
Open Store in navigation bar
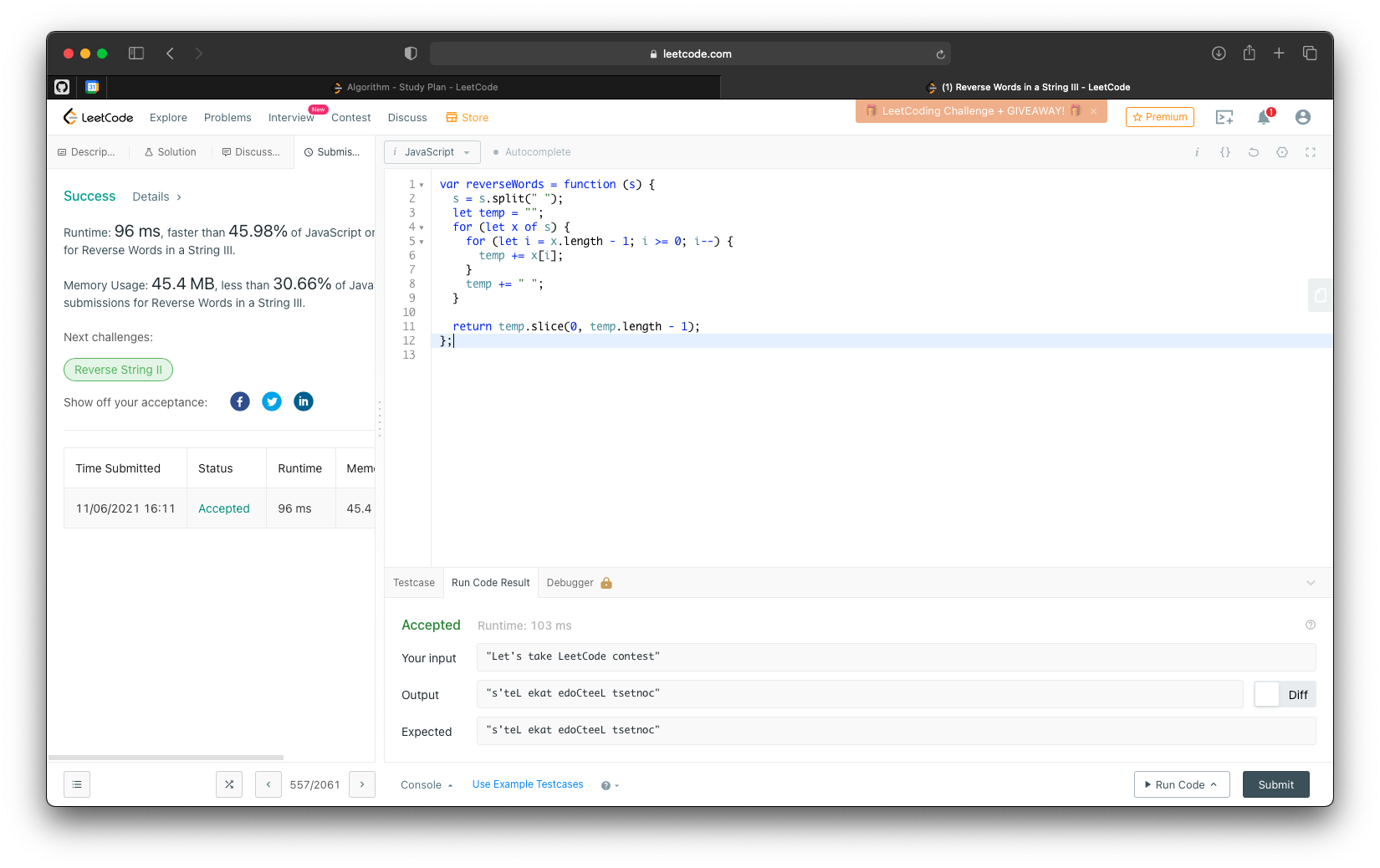[x=468, y=118]
